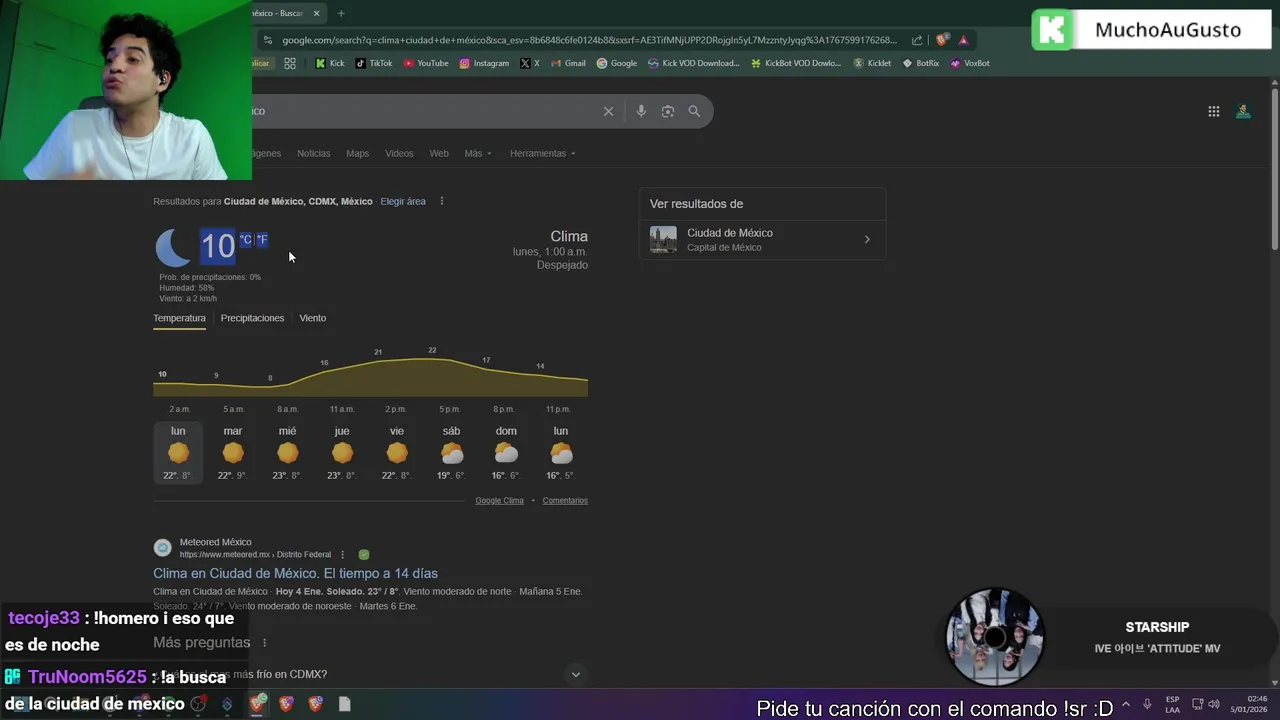Open Google Lens image search

click(668, 111)
